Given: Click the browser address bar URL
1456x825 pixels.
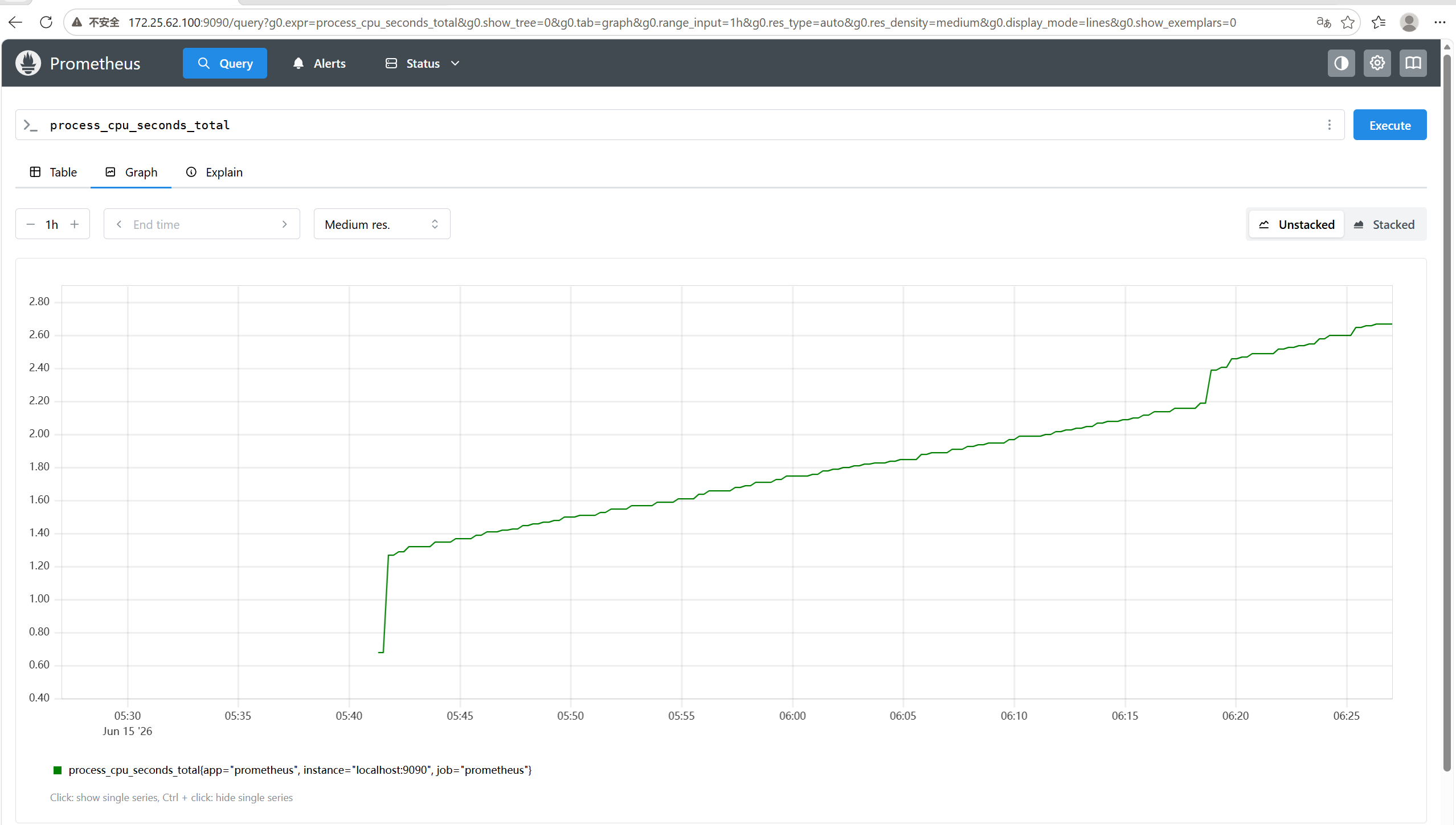Looking at the screenshot, I should click(682, 22).
